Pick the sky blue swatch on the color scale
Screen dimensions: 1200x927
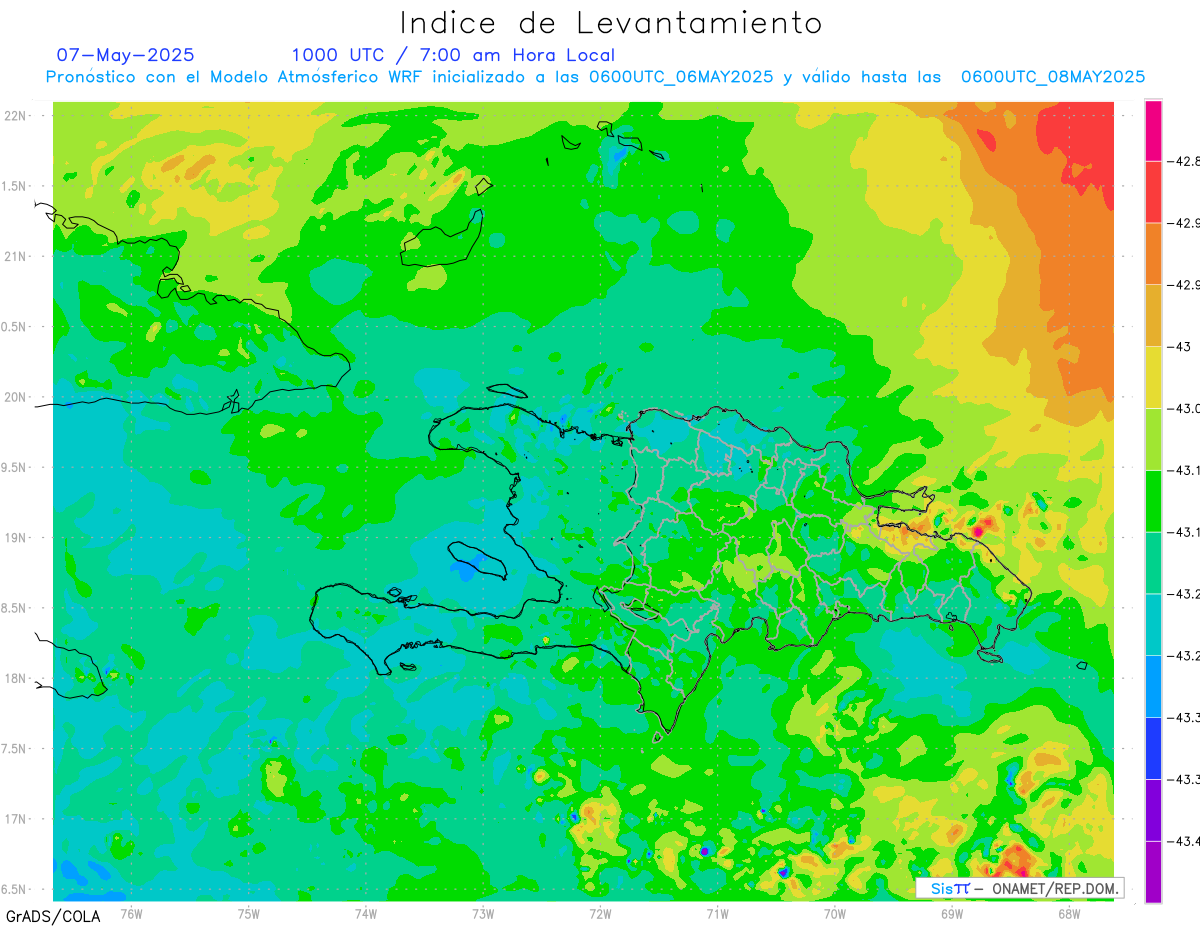(1153, 688)
